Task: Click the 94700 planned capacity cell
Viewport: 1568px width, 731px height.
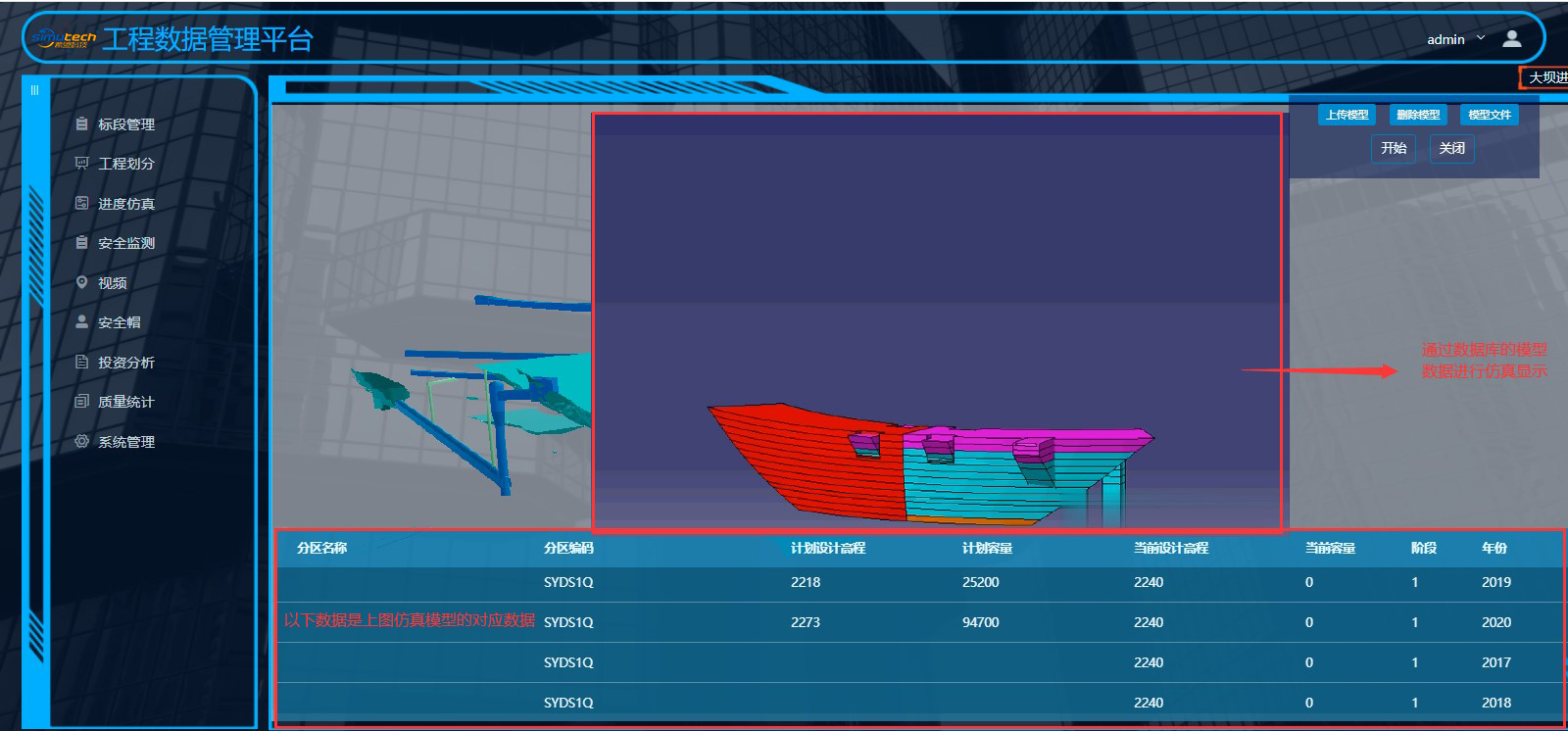Action: coord(981,622)
